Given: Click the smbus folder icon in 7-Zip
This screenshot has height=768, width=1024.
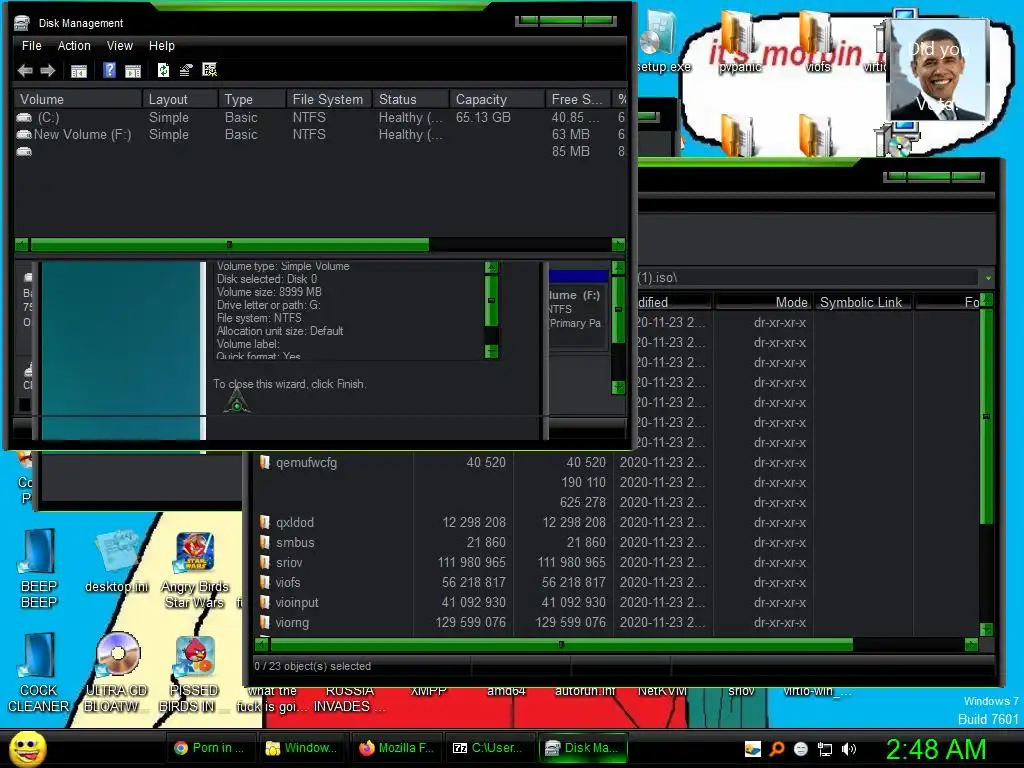Looking at the screenshot, I should coord(264,543).
